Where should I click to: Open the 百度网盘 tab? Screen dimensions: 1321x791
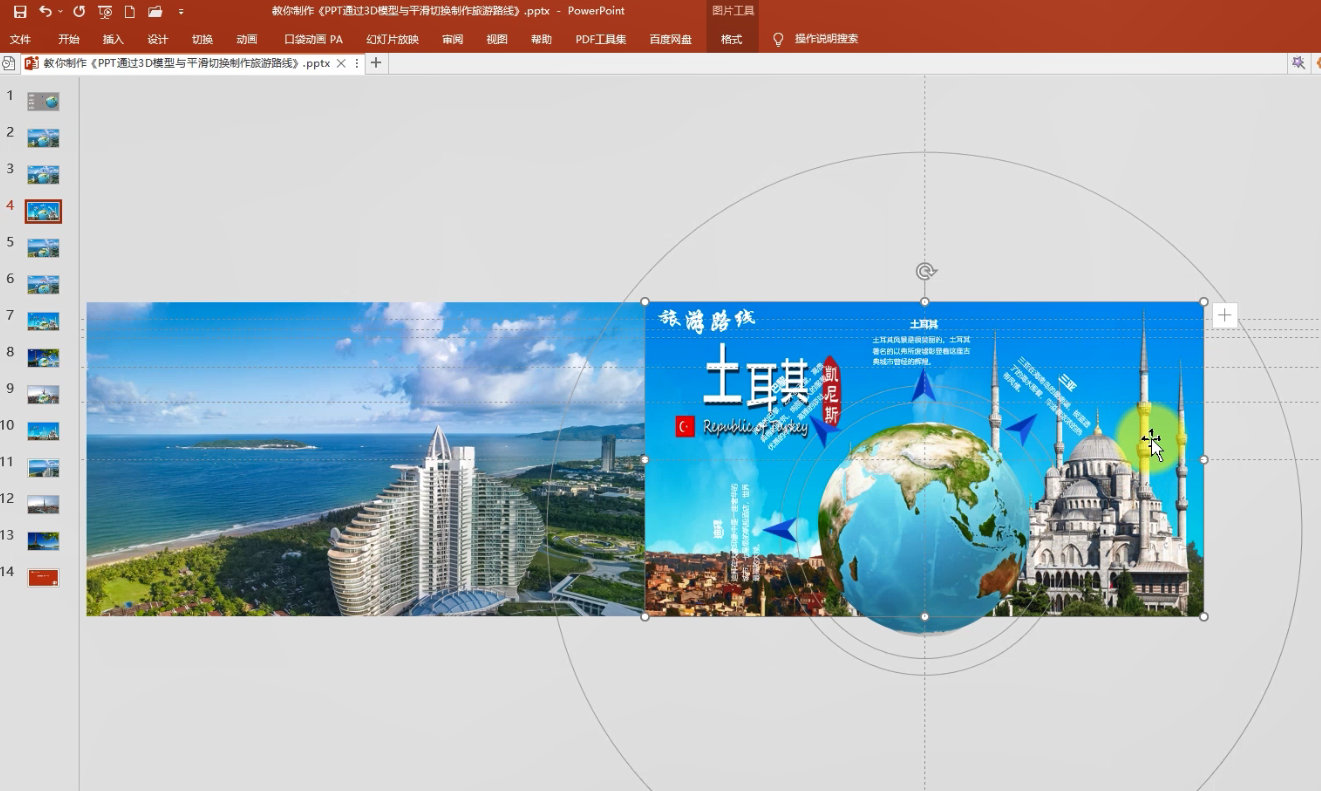pos(670,39)
